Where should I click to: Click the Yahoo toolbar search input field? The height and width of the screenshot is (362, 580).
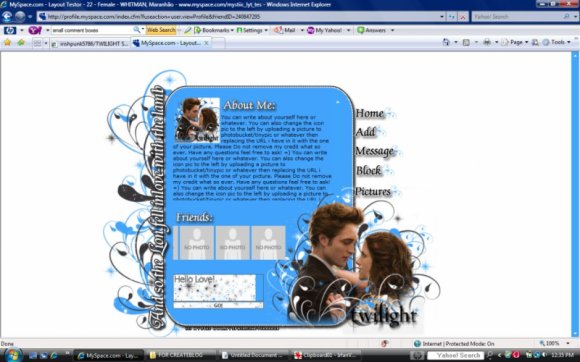pos(91,30)
